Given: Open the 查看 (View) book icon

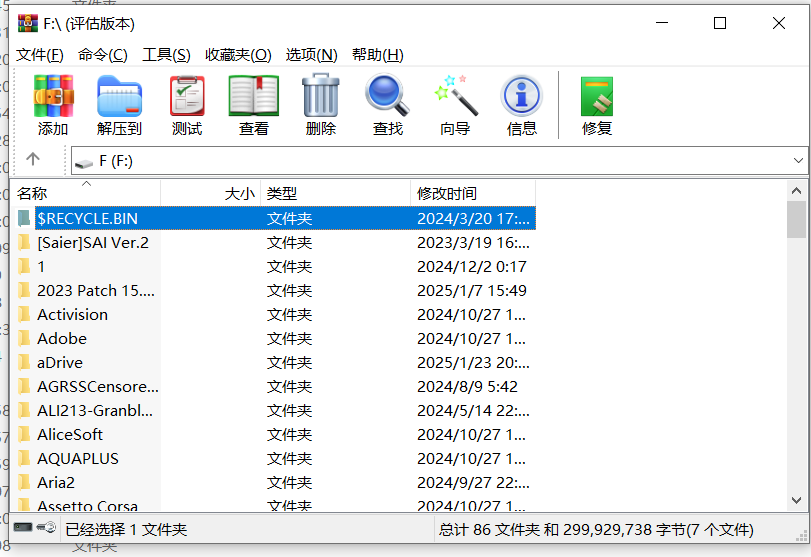Looking at the screenshot, I should (253, 96).
